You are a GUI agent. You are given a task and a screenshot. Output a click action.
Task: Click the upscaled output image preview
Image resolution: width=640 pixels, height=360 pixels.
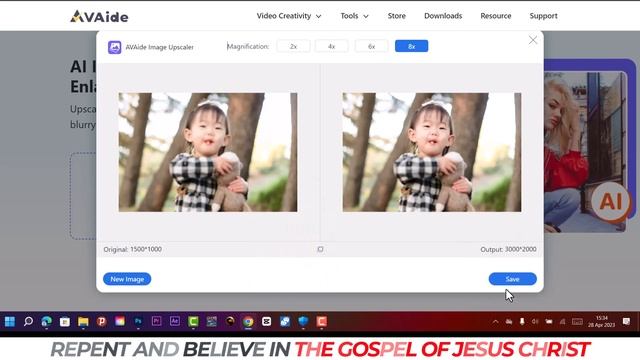[x=431, y=152]
